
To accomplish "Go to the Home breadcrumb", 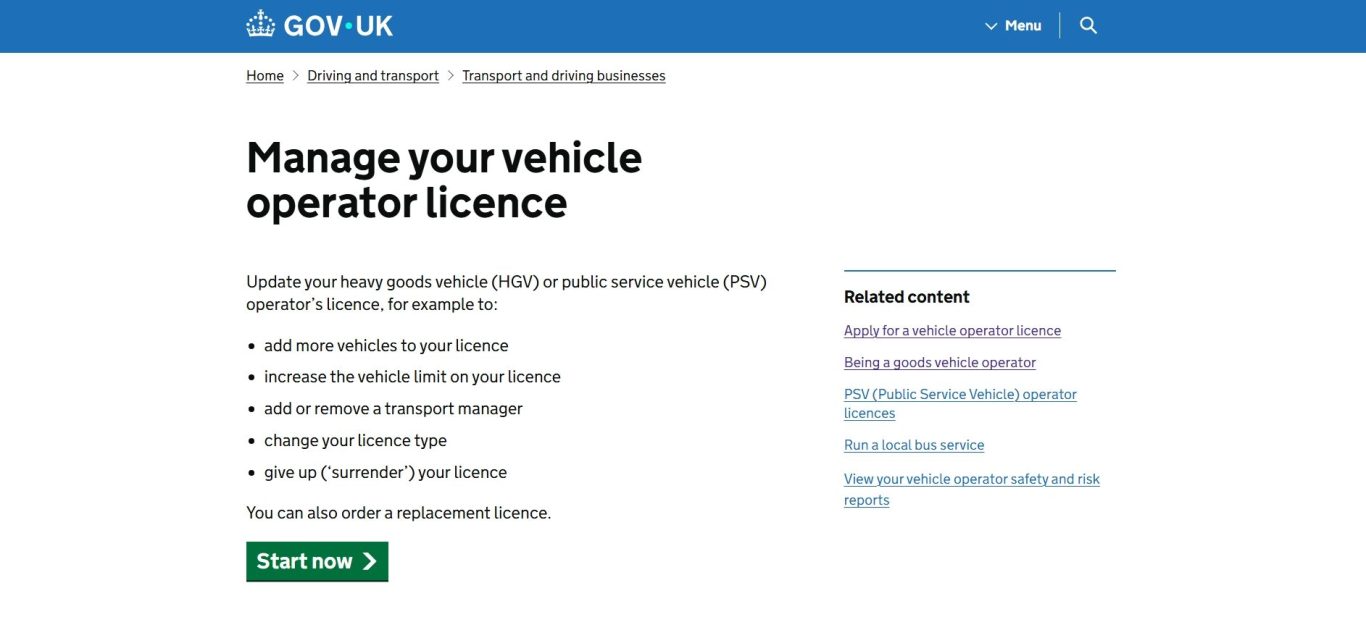I will 265,76.
